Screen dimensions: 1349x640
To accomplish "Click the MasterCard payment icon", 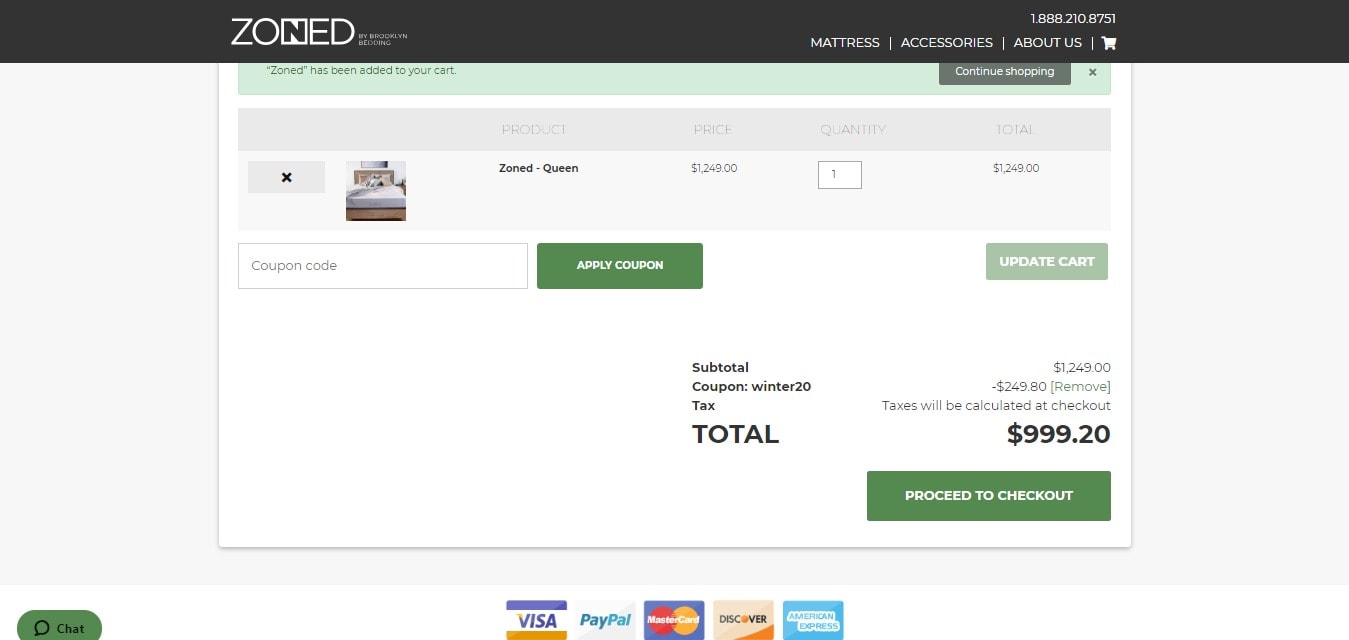I will [674, 620].
